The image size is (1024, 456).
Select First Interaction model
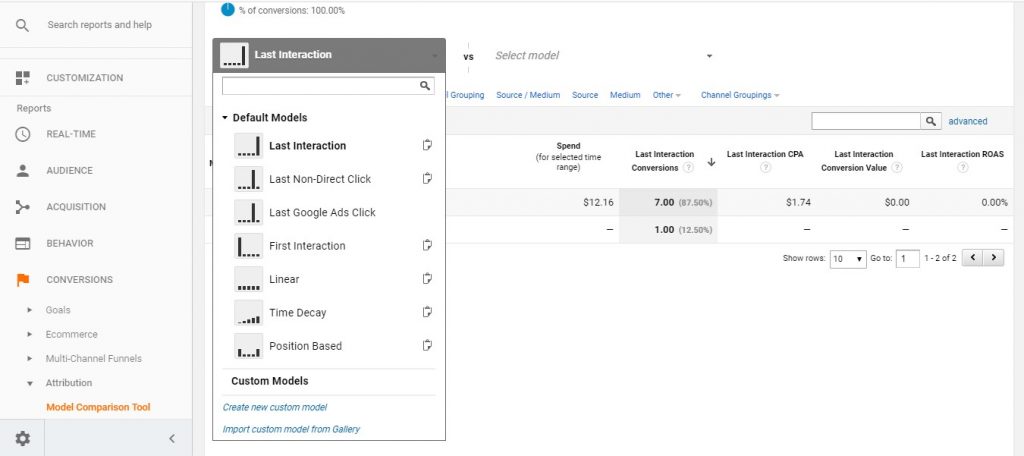coord(308,246)
